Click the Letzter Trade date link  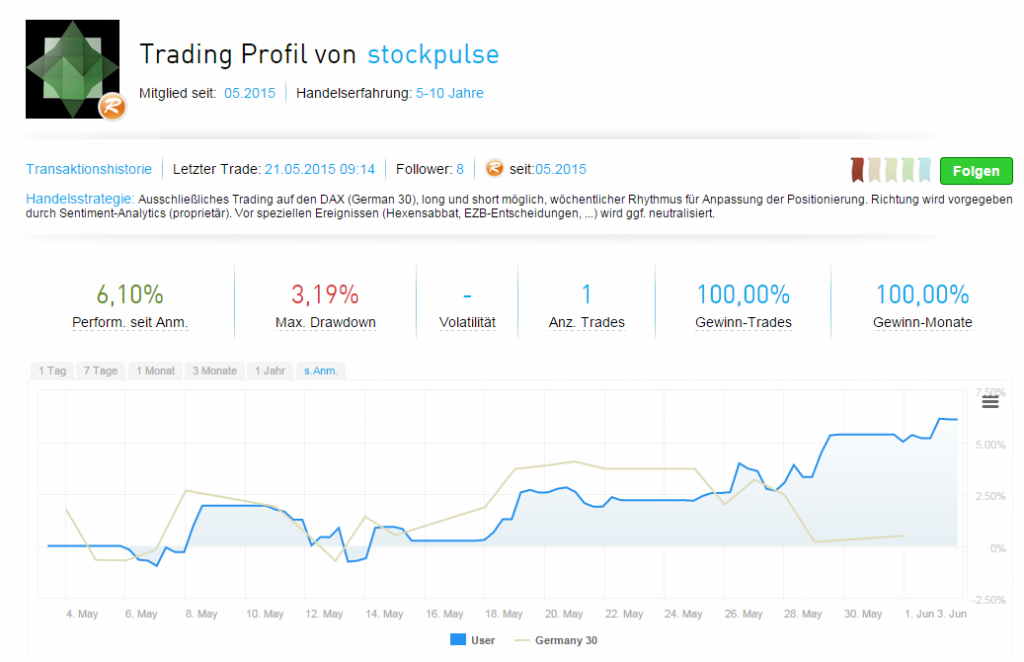[x=319, y=169]
